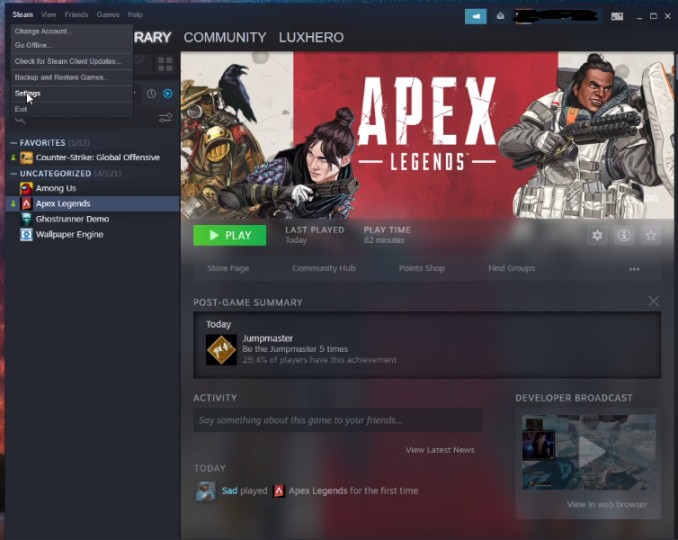Click the Ghostrunner Demo game icon

click(26, 219)
